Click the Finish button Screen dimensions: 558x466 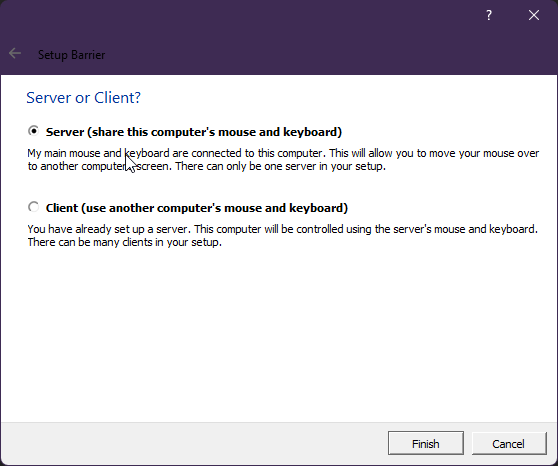tap(426, 443)
